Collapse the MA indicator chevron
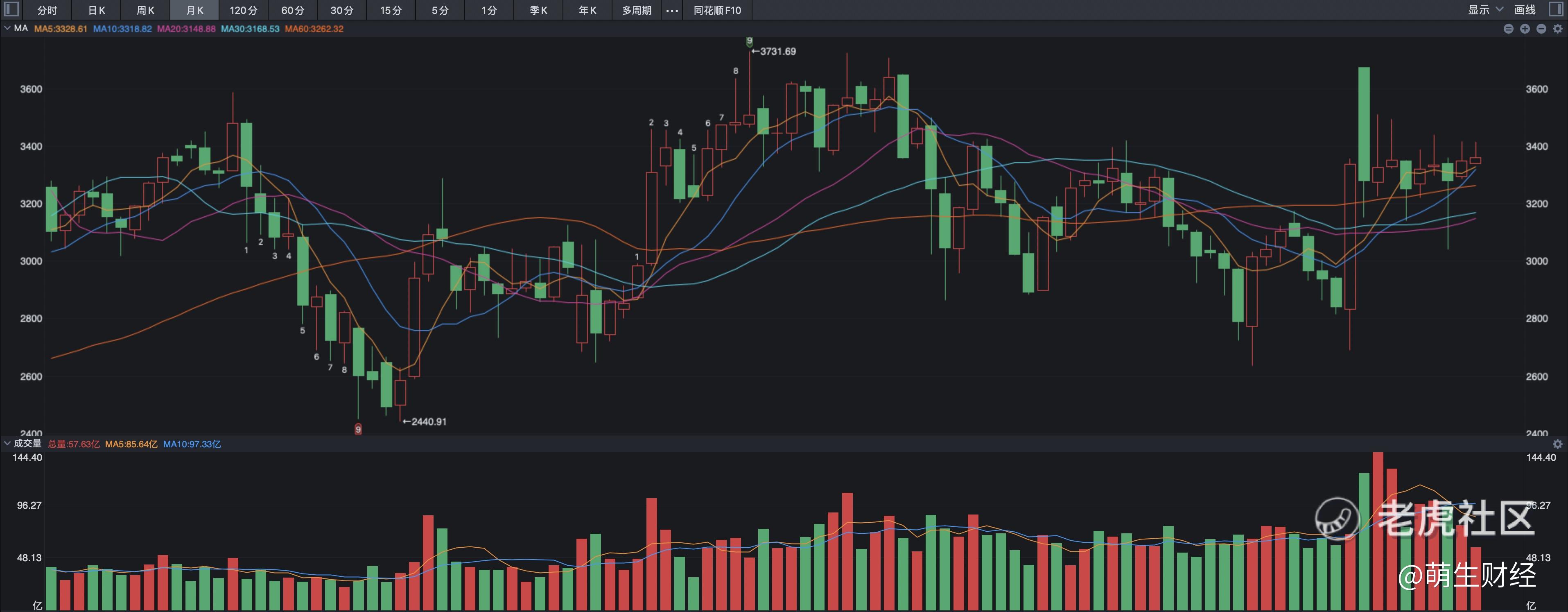This screenshot has height=612, width=1568. [x=7, y=28]
